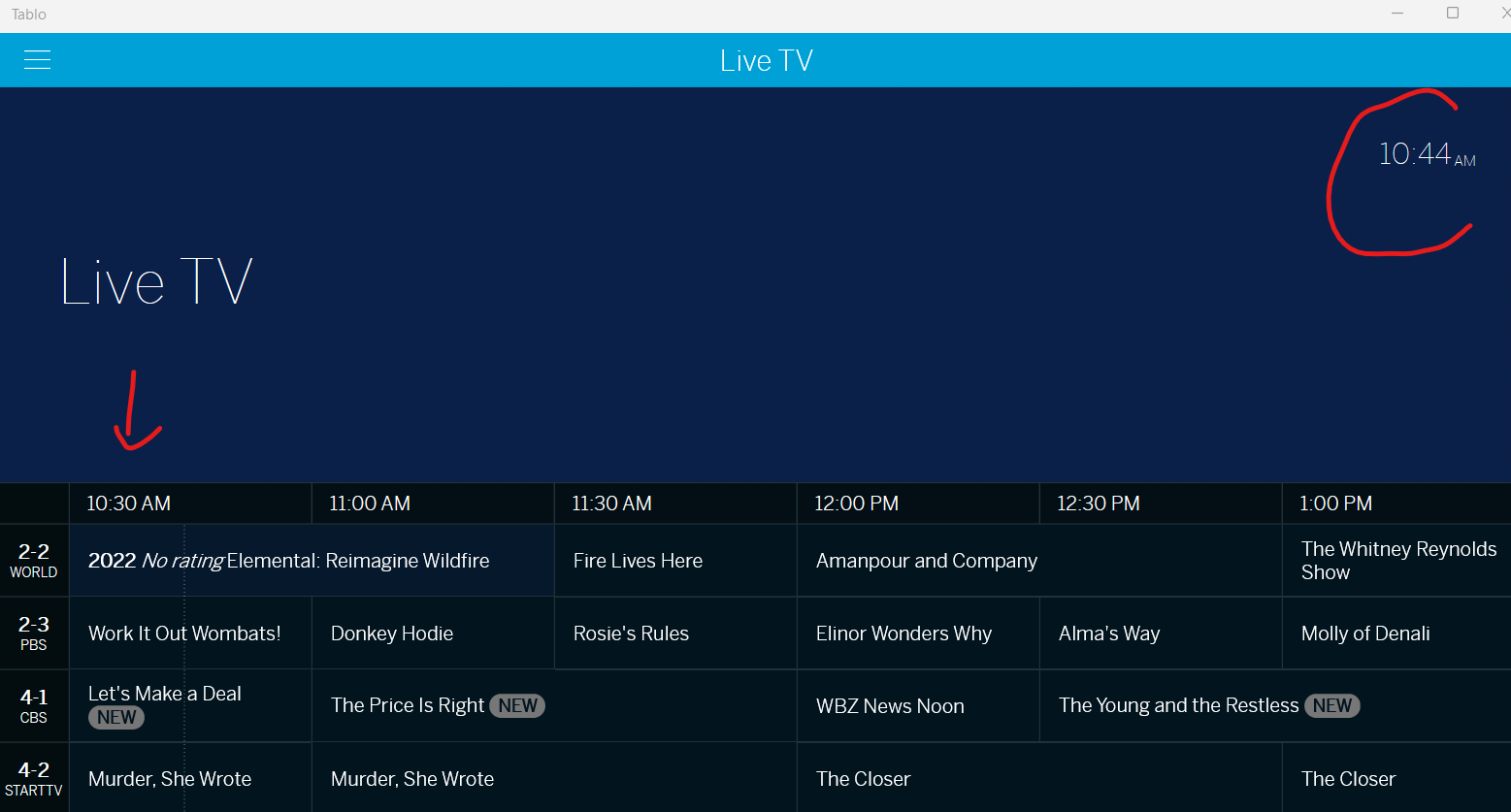The height and width of the screenshot is (812, 1511).
Task: Click the NEW badge on Let's Make a Deal
Action: click(116, 718)
